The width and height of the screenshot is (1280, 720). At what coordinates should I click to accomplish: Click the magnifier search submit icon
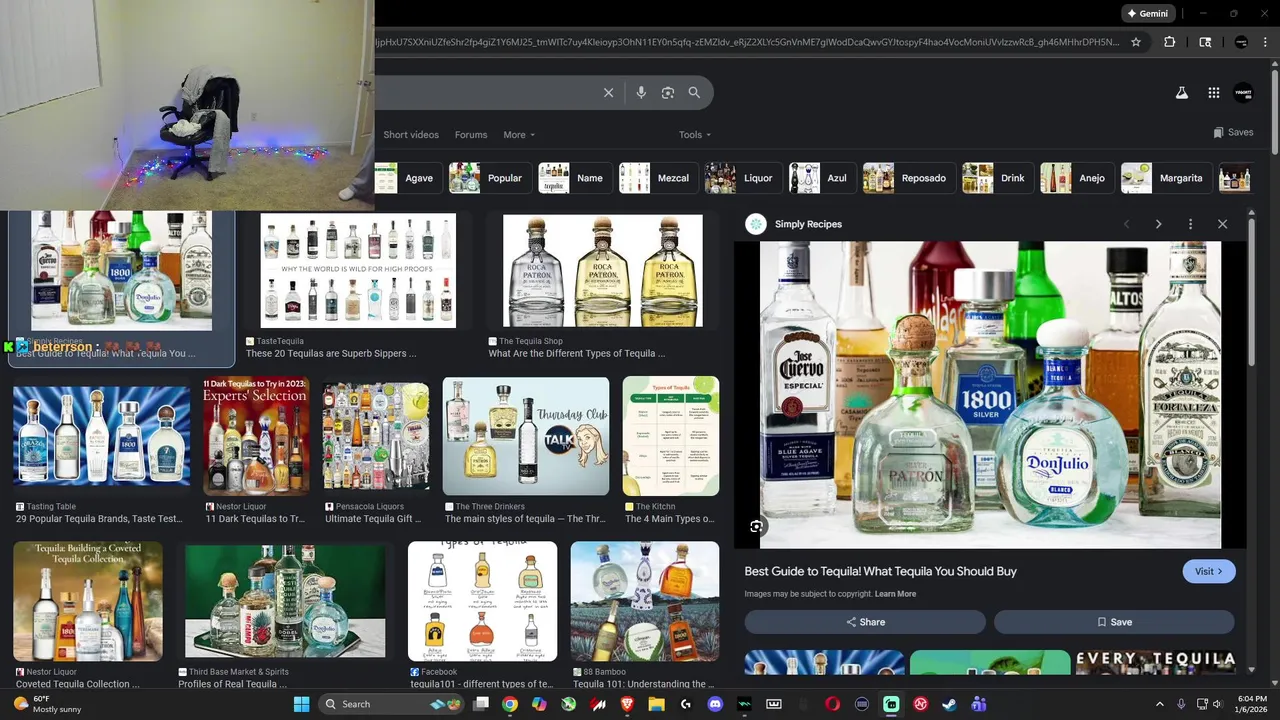[694, 92]
